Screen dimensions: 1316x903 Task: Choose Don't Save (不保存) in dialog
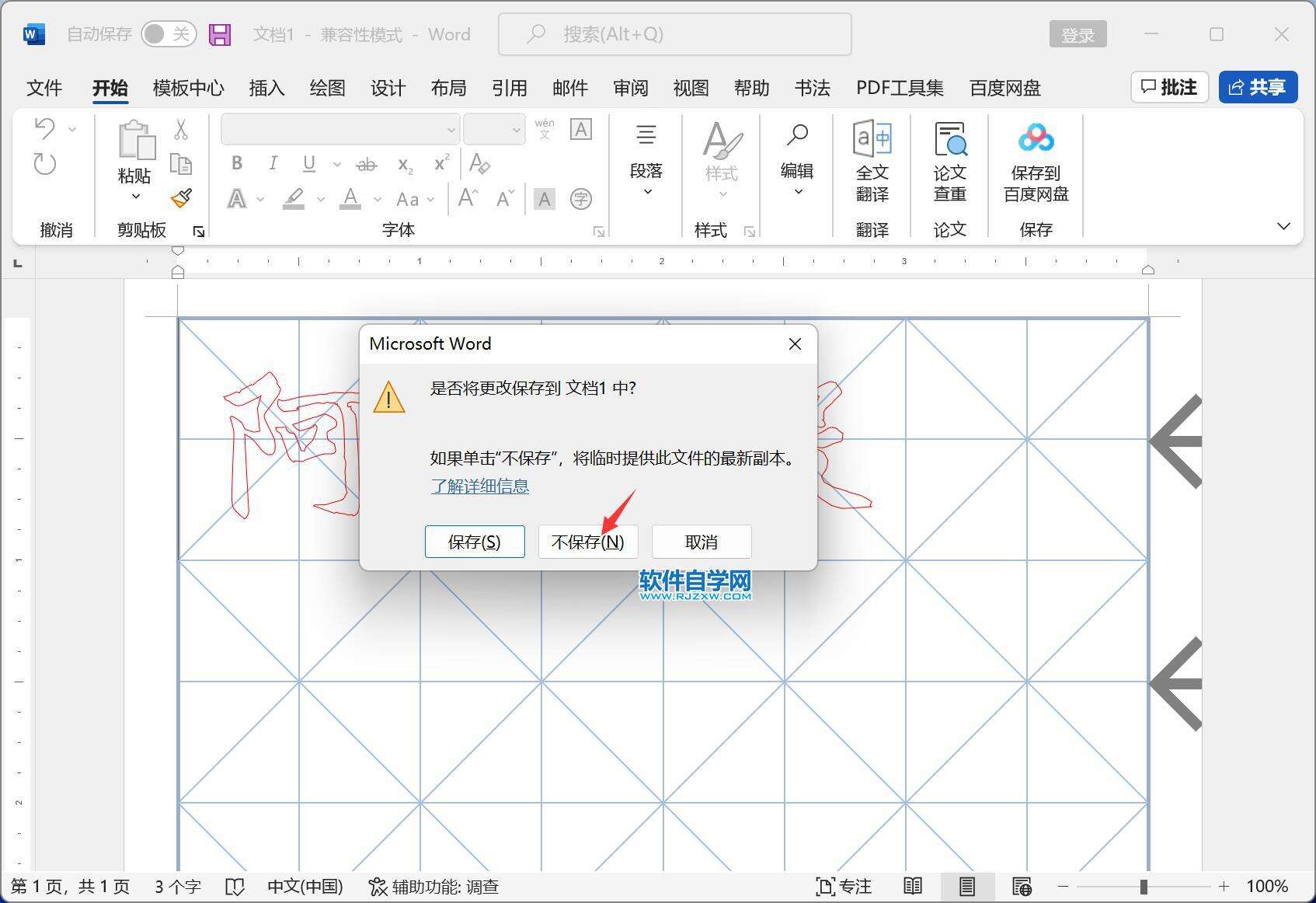pos(588,542)
